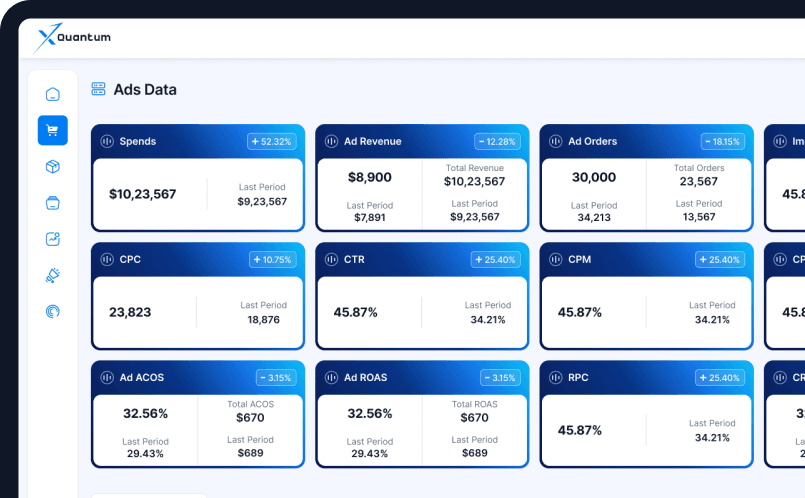The height and width of the screenshot is (498, 805).
Task: Click the CTR card chart icon
Action: tap(331, 259)
